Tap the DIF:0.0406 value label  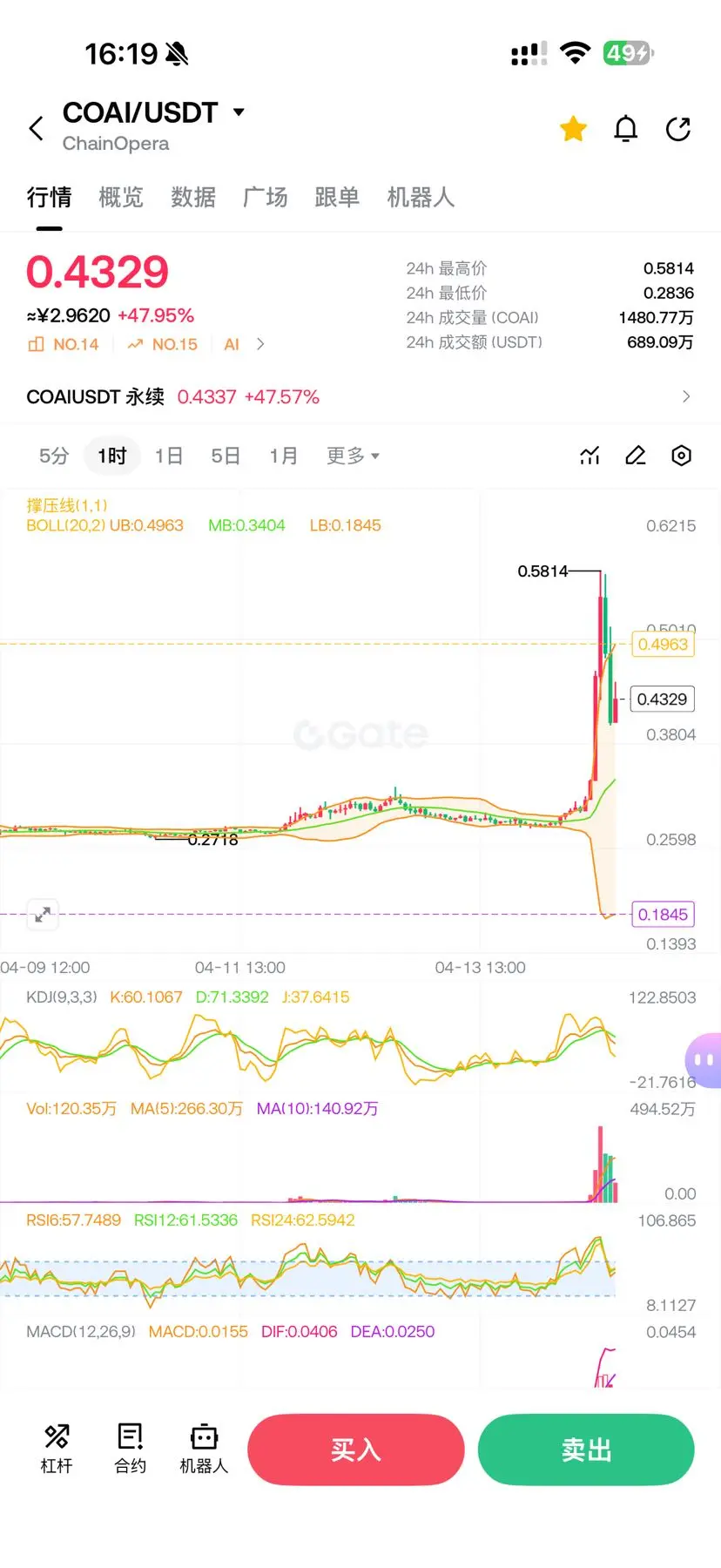299,1332
